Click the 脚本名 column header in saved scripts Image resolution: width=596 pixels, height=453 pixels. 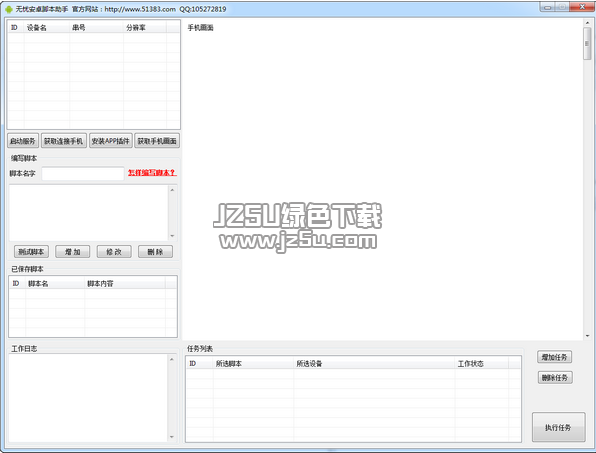[55, 284]
